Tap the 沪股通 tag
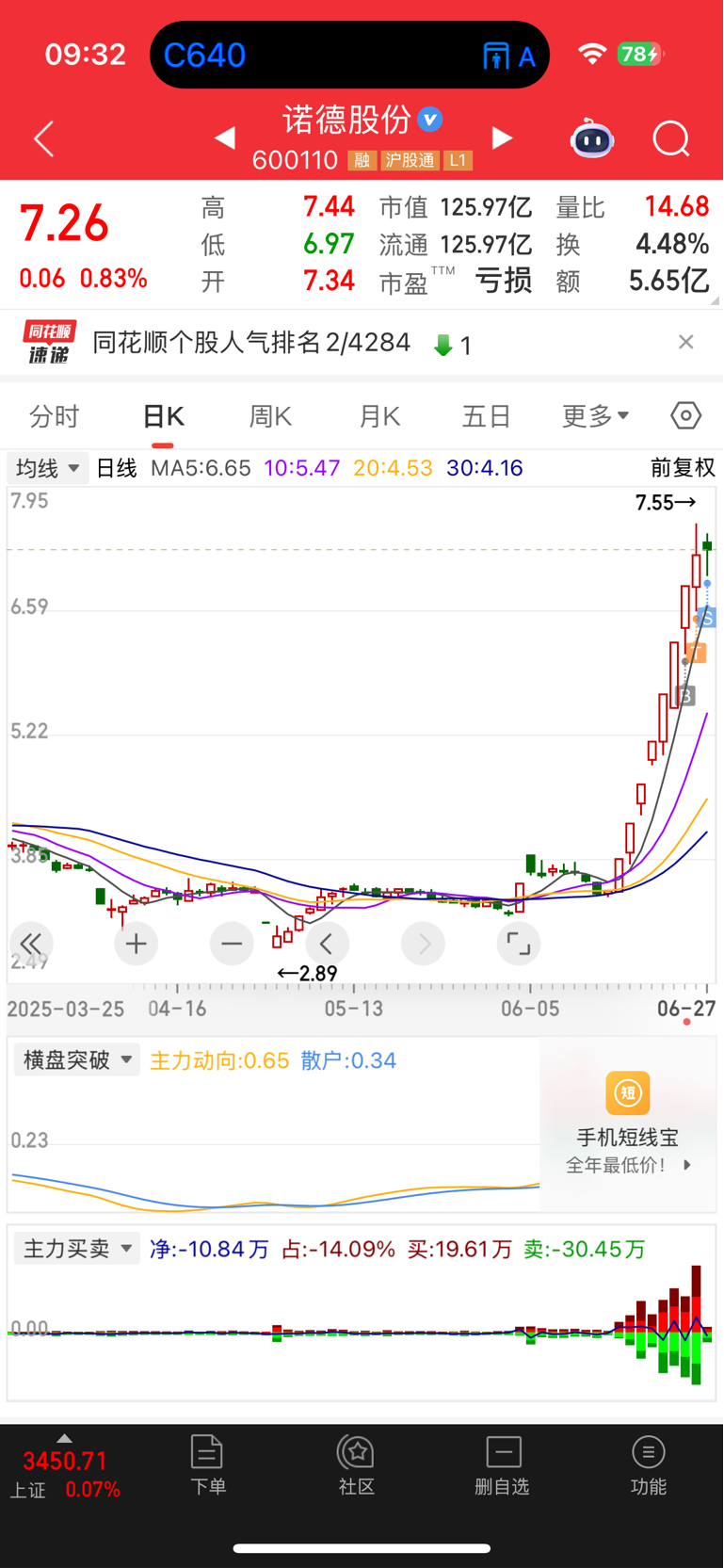This screenshot has height=1568, width=724. [410, 160]
